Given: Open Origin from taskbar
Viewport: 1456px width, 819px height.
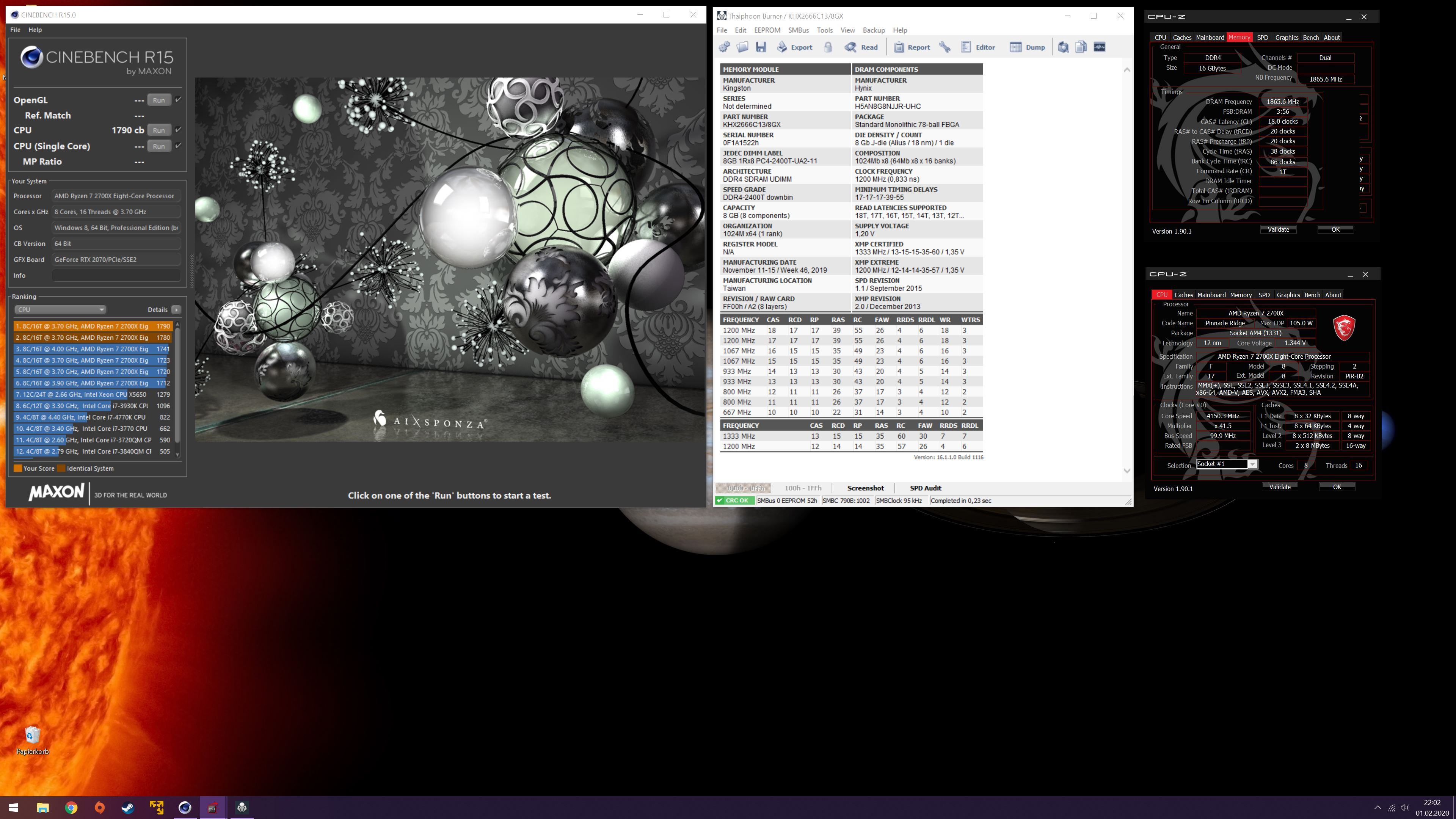Looking at the screenshot, I should [99, 808].
